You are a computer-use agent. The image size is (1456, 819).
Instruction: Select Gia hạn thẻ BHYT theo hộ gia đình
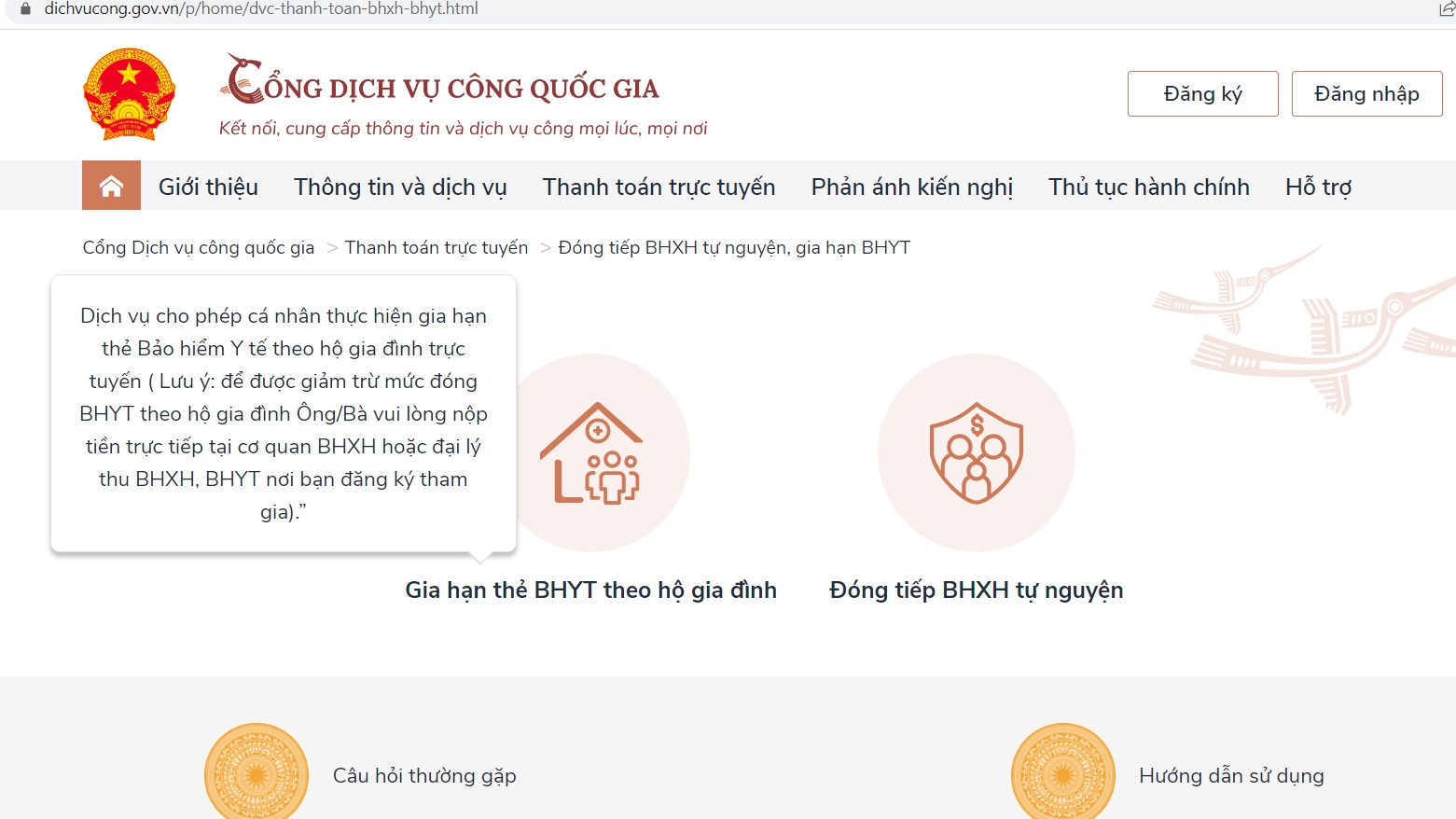coord(591,590)
